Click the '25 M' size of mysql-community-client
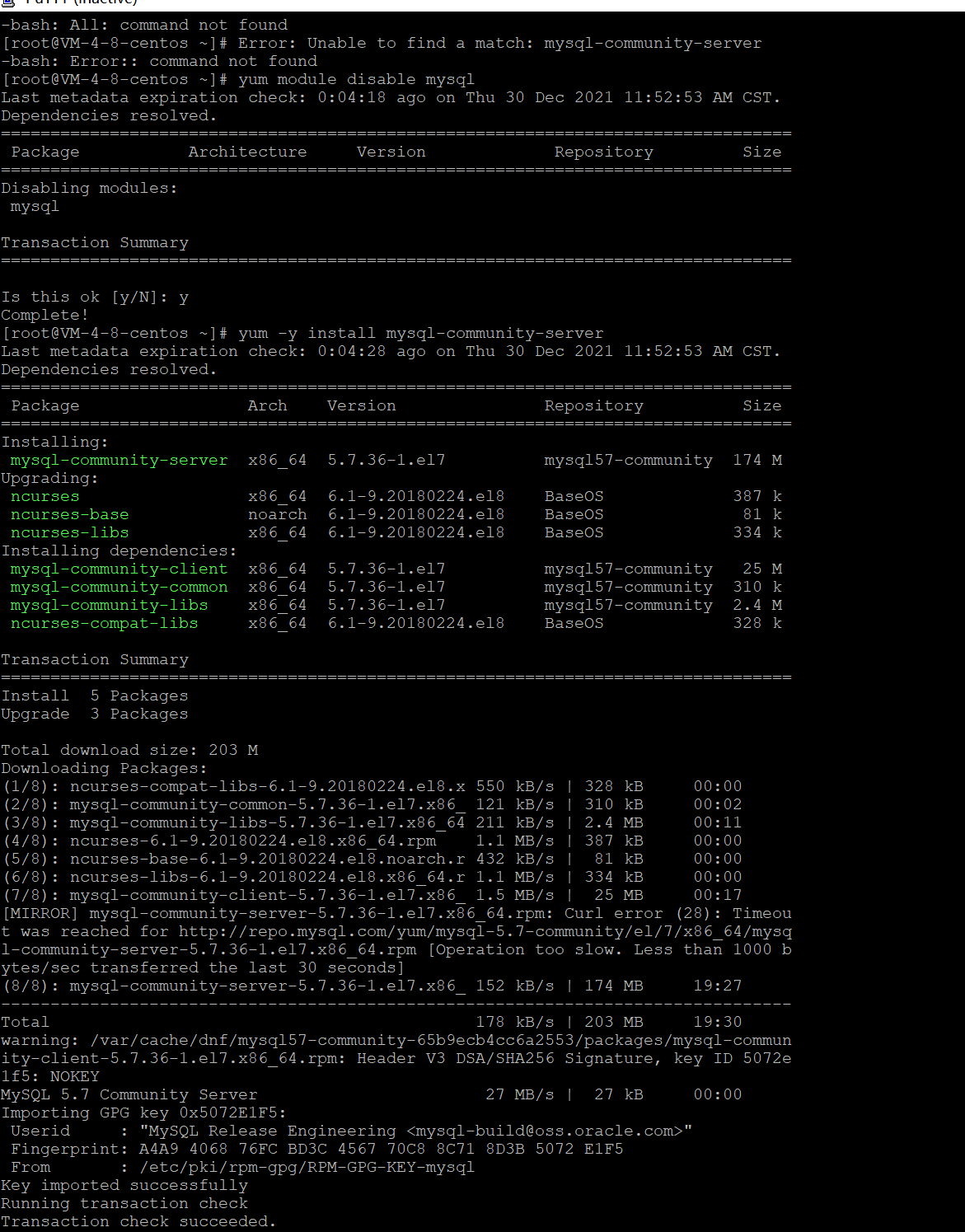The image size is (965, 1232). click(x=762, y=569)
